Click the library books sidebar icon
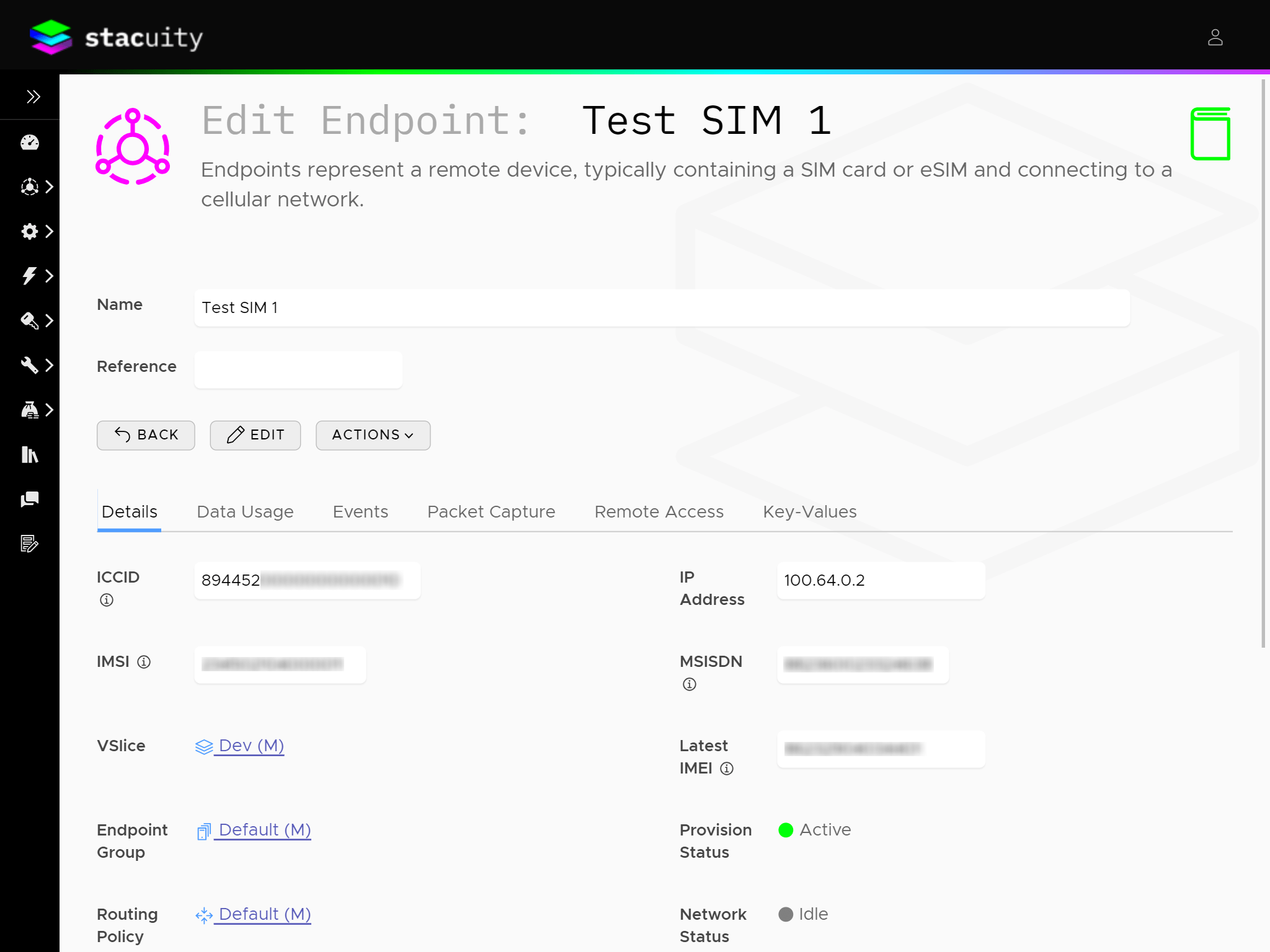 [x=30, y=454]
